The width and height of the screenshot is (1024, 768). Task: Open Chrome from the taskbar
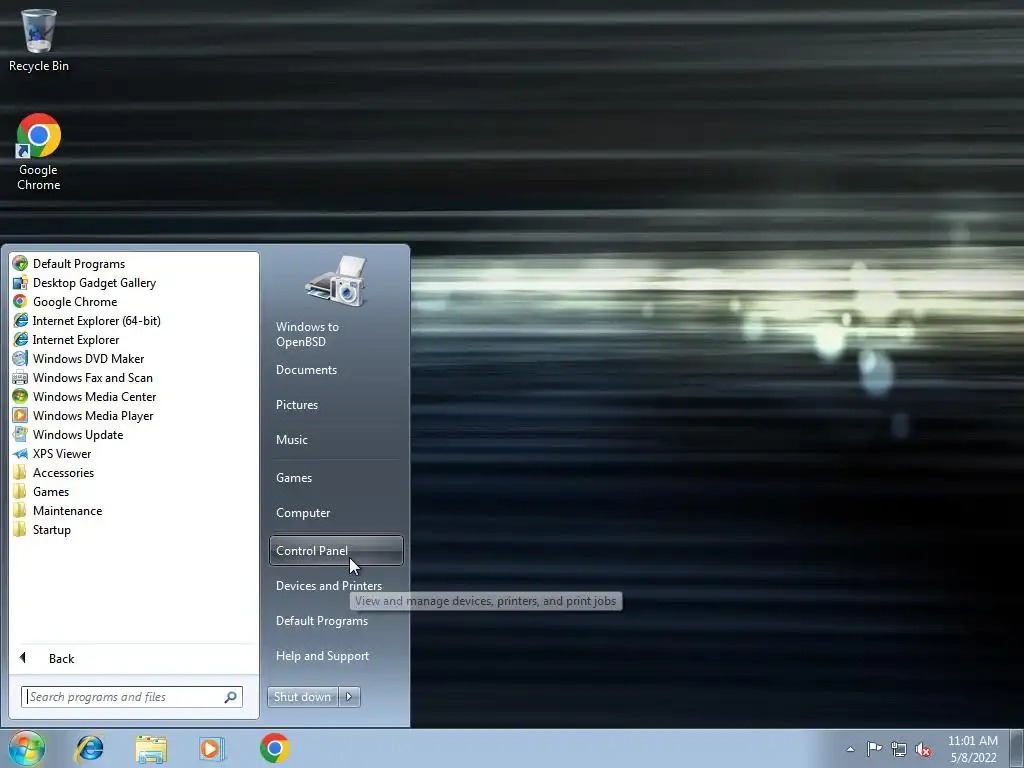(274, 748)
